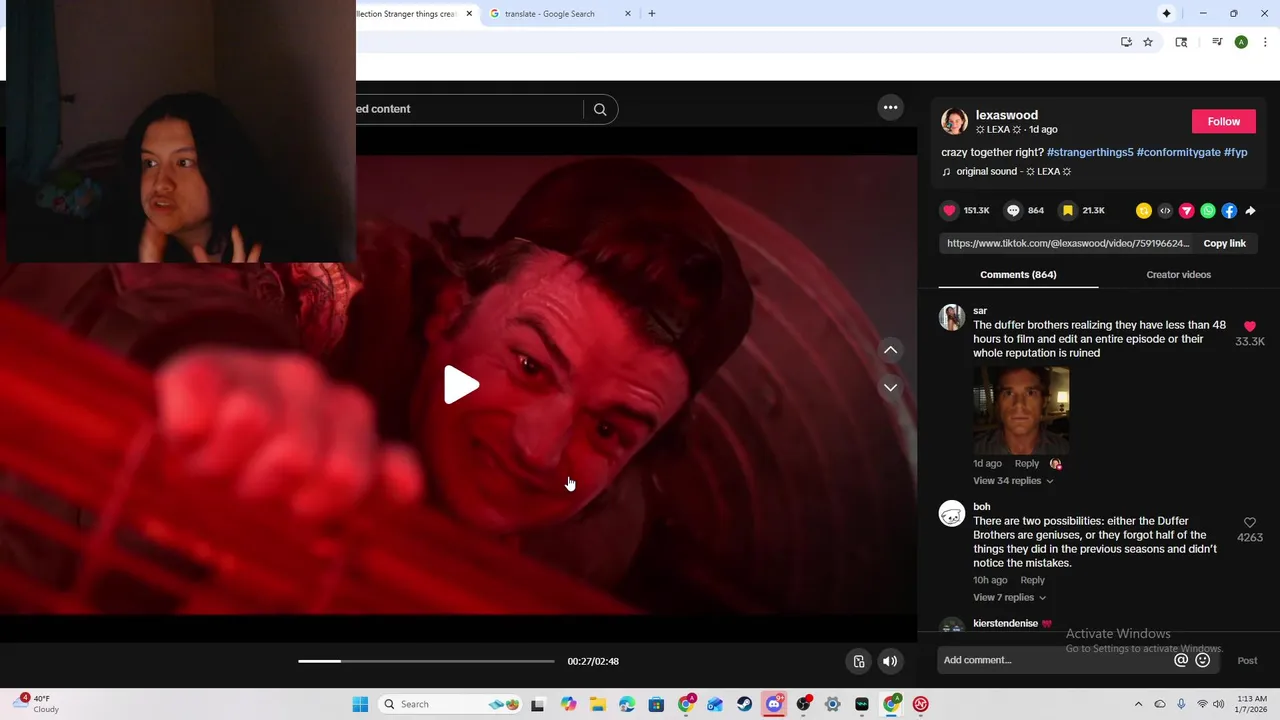Expand View 7 replies

[x=1010, y=597]
